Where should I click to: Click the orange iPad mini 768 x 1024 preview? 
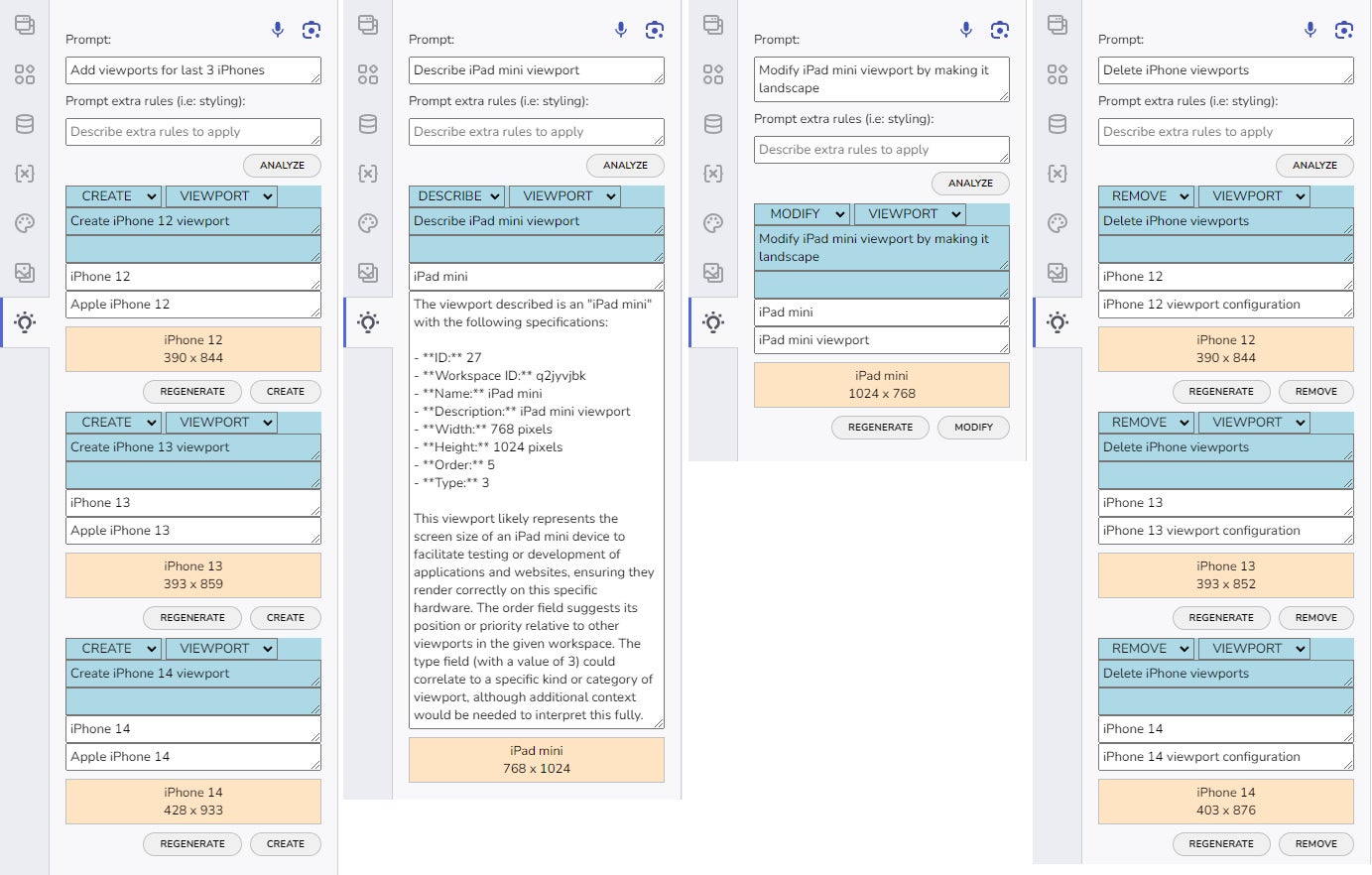tap(537, 760)
